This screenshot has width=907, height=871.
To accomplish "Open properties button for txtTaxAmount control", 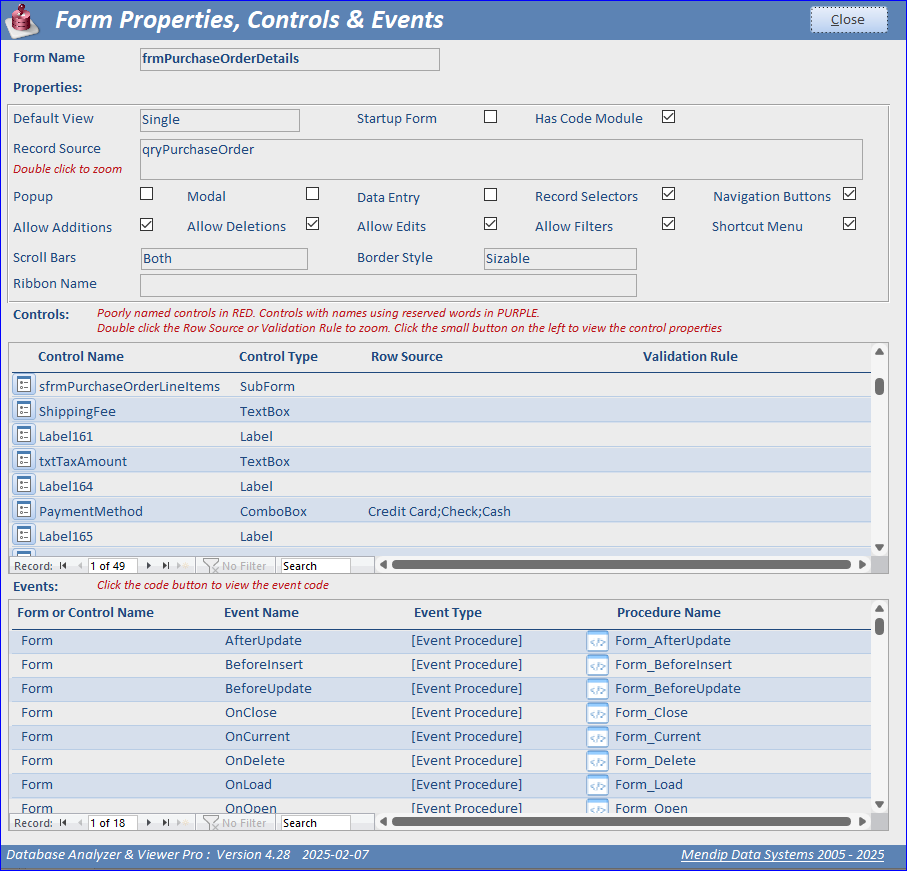I will (24, 460).
